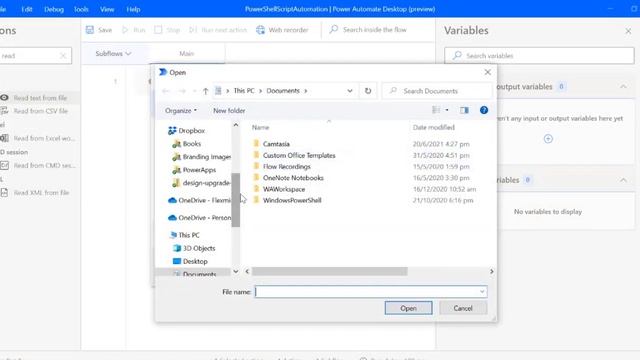The height and width of the screenshot is (360, 640).
Task: Switch to the Main tab
Action: 187,53
